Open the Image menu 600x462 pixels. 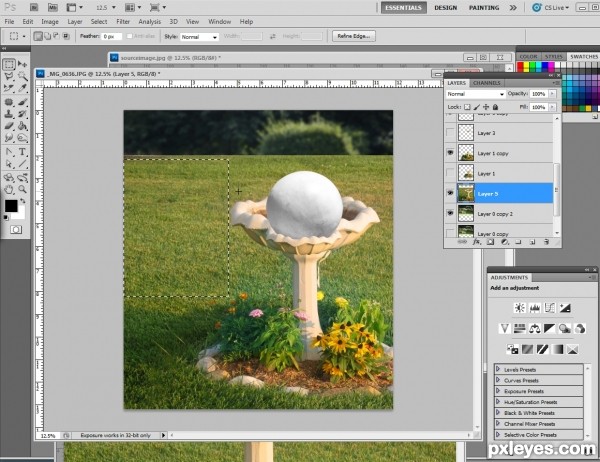(x=50, y=22)
